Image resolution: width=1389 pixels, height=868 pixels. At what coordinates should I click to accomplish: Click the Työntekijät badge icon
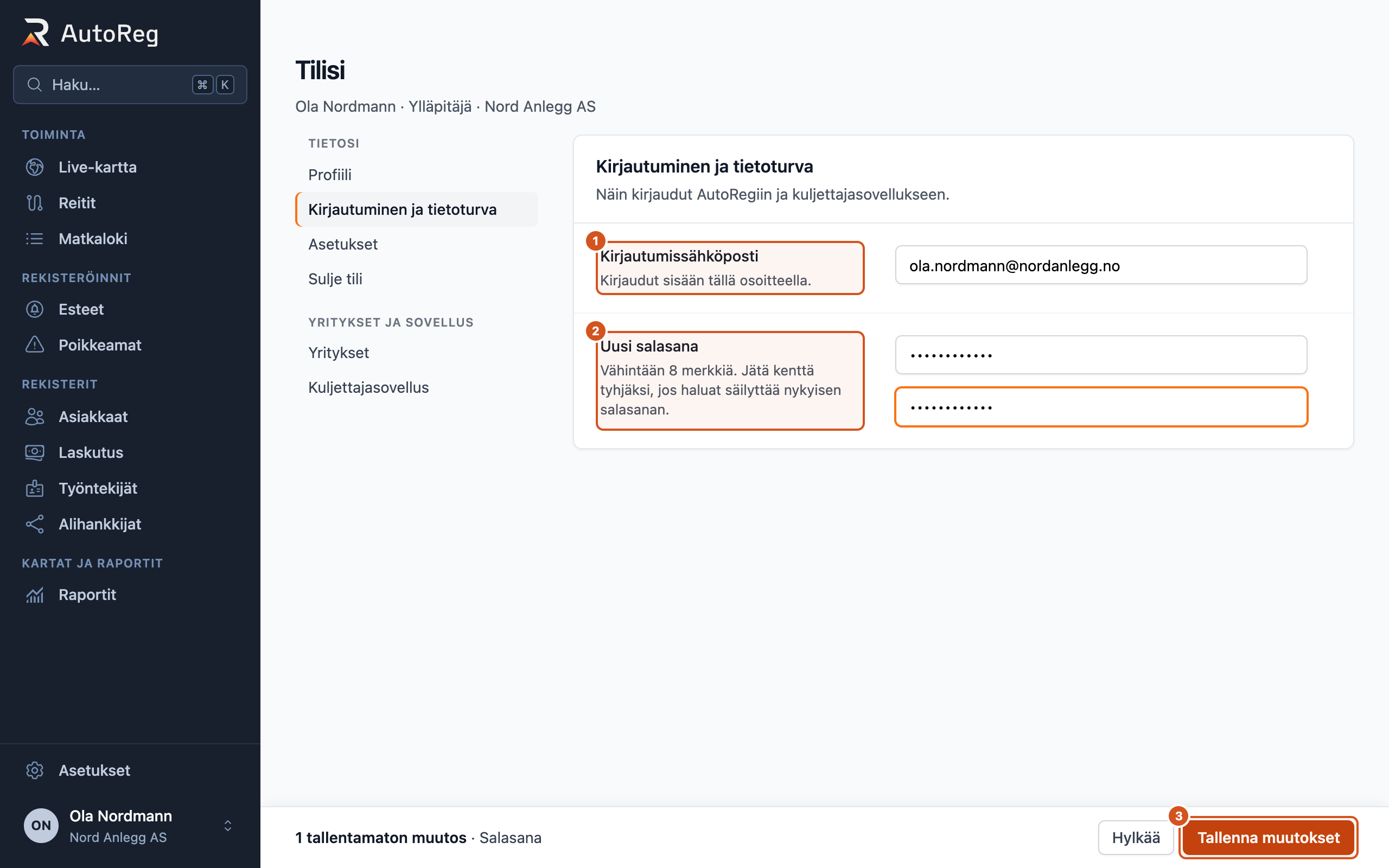click(x=34, y=488)
